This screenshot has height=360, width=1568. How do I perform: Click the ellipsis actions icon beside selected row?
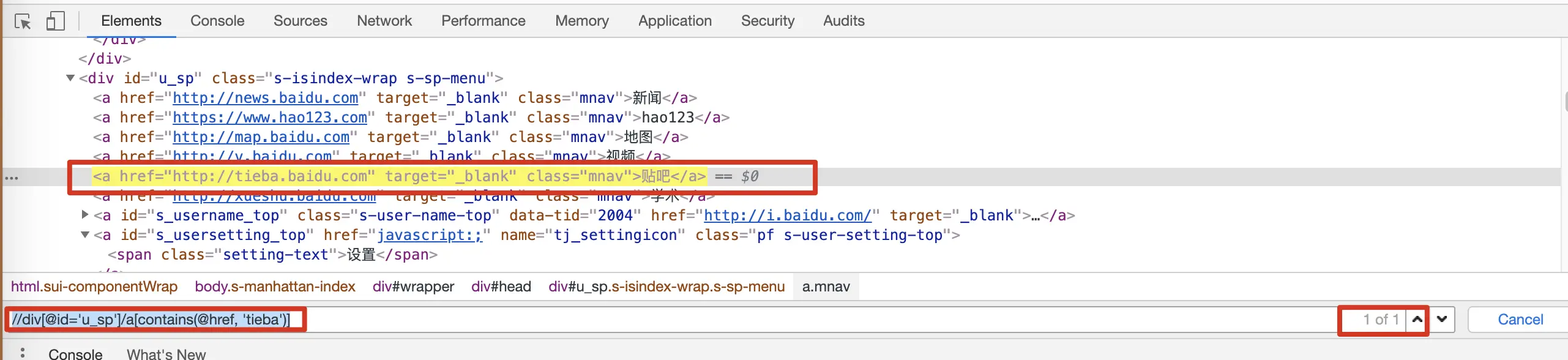(x=12, y=178)
